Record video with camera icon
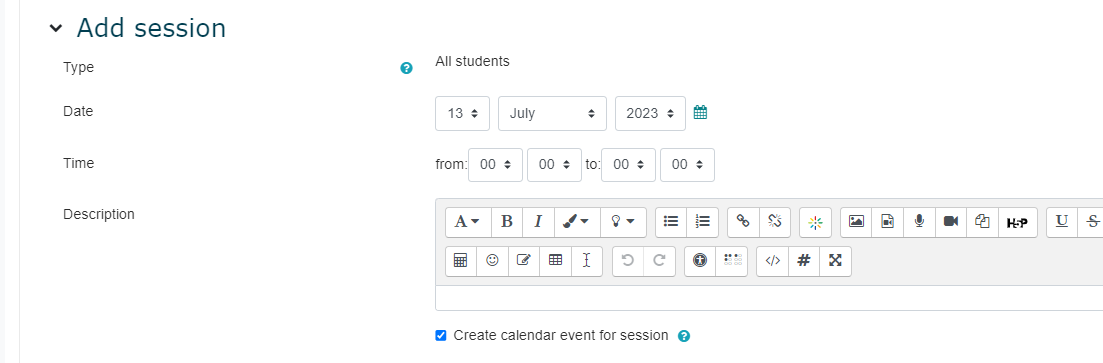The height and width of the screenshot is (363, 1103). click(951, 222)
